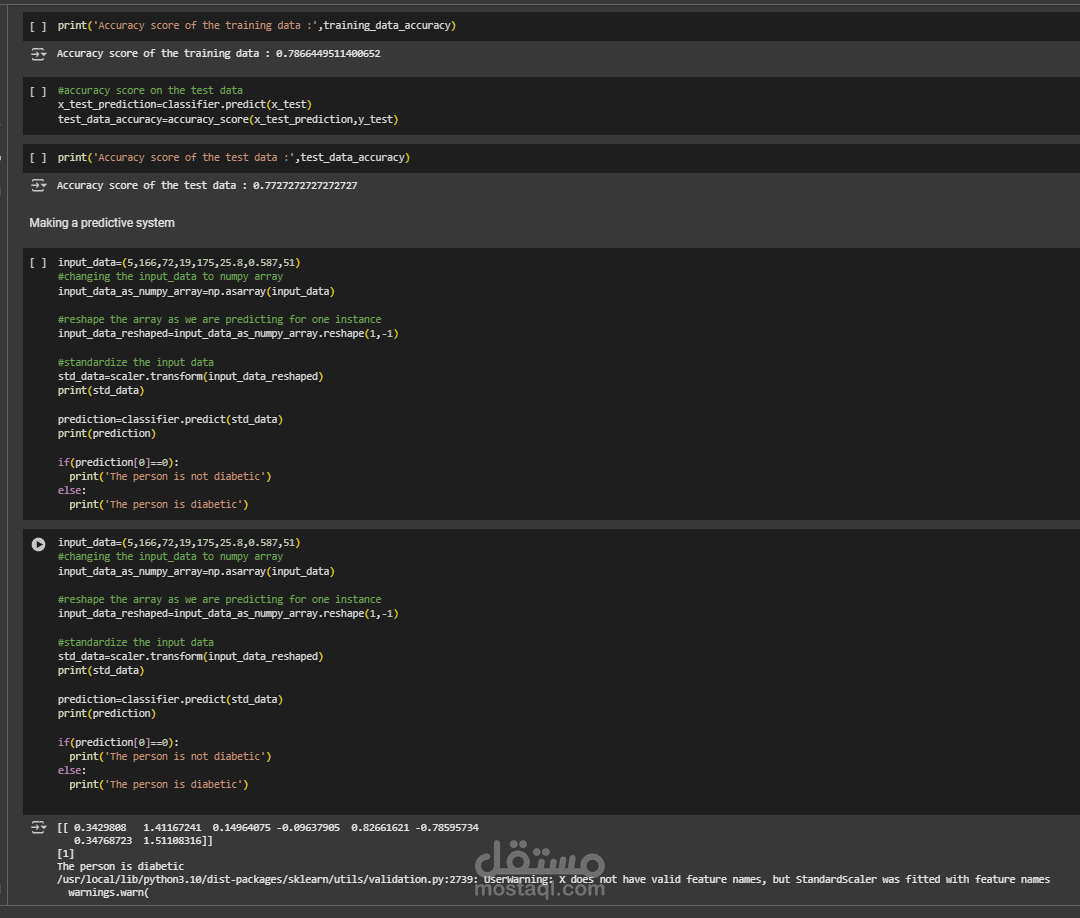
Task: Select run bracket of x_test_prediction cell
Action: (x=39, y=91)
